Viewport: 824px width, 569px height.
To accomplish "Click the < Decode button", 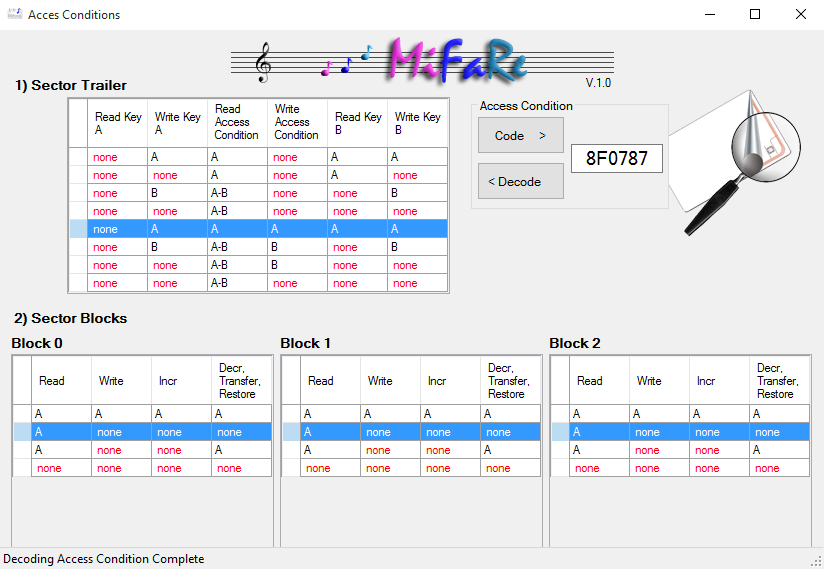I will tap(521, 181).
